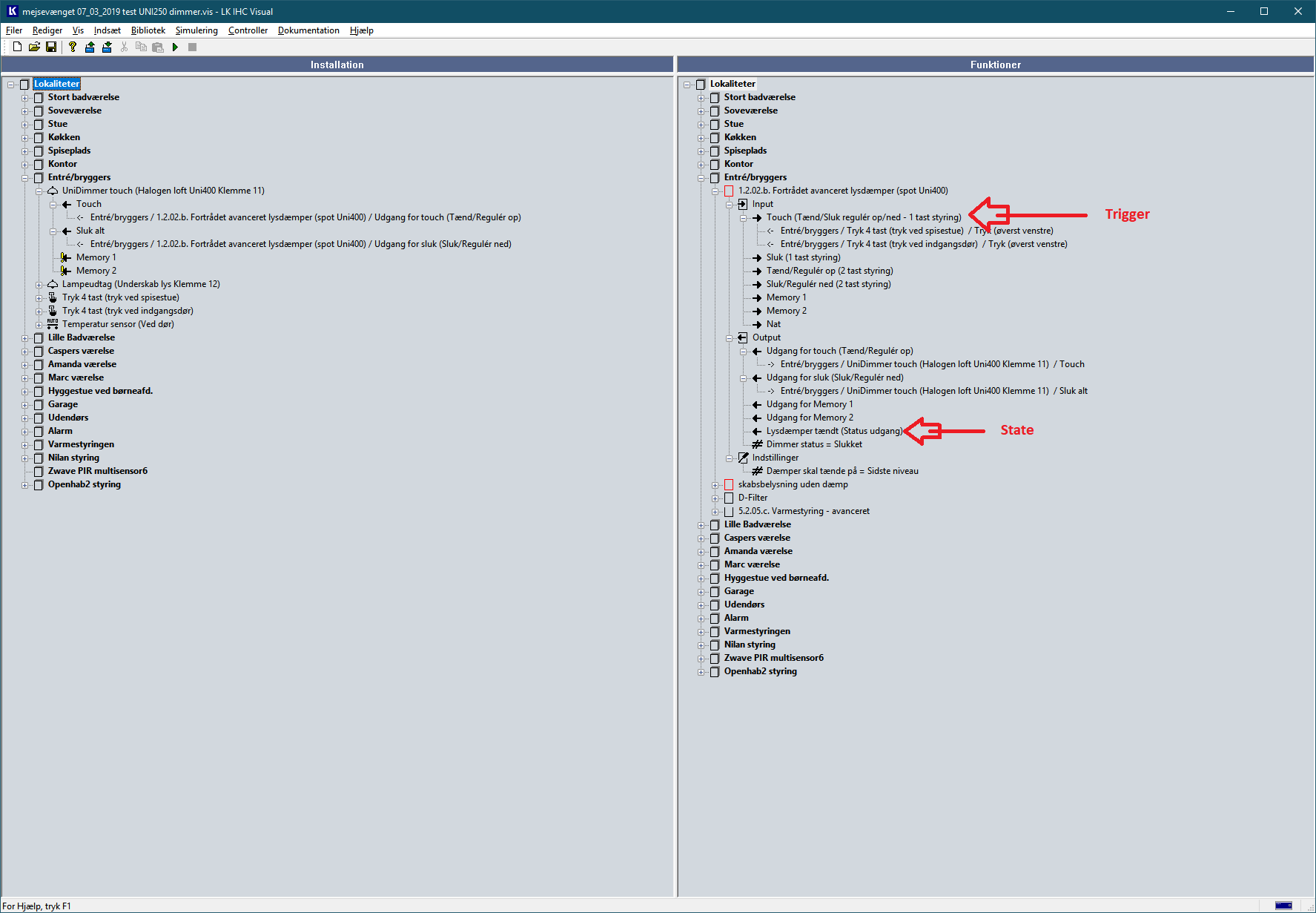Click the Installation panel header
Viewport: 1316px width, 913px height.
(337, 65)
